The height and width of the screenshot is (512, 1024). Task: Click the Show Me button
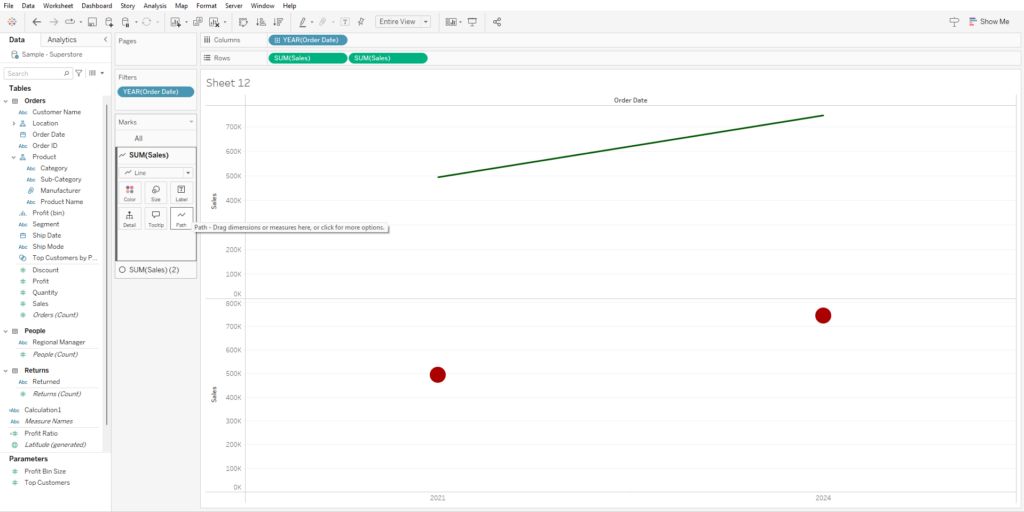pyautogui.click(x=989, y=22)
